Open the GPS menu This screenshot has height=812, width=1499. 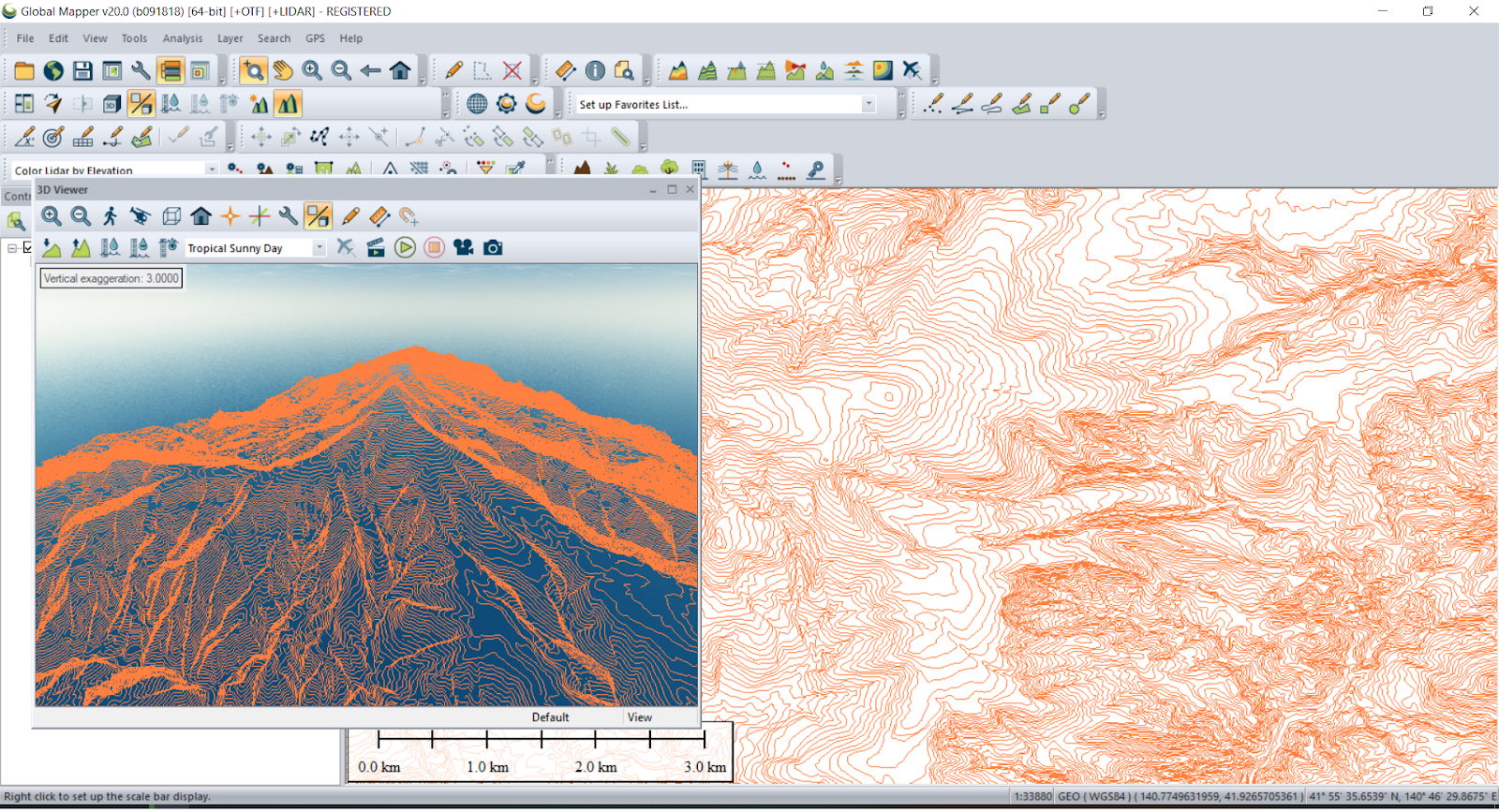click(x=315, y=38)
